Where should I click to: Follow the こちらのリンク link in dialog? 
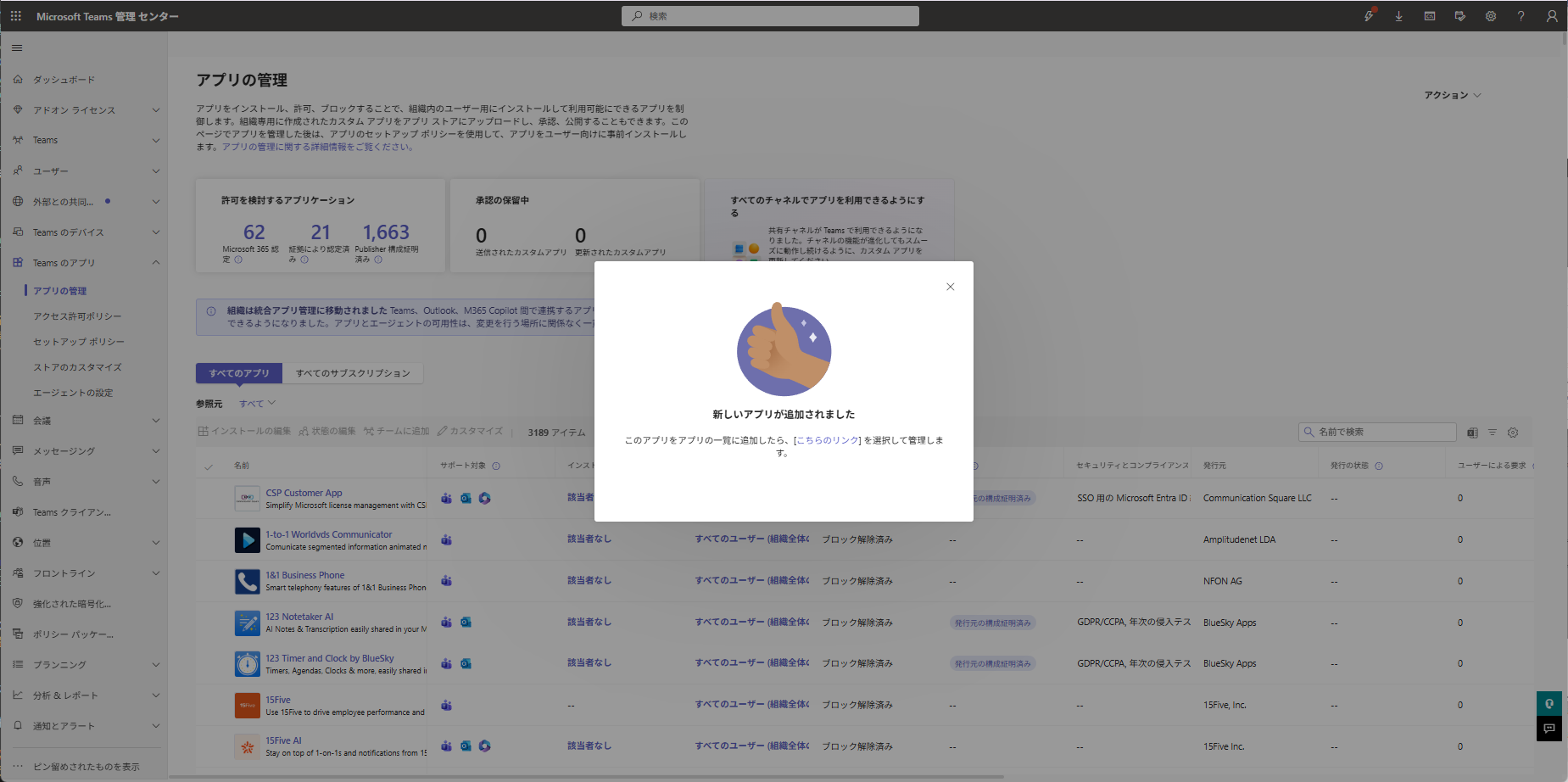[x=828, y=440]
